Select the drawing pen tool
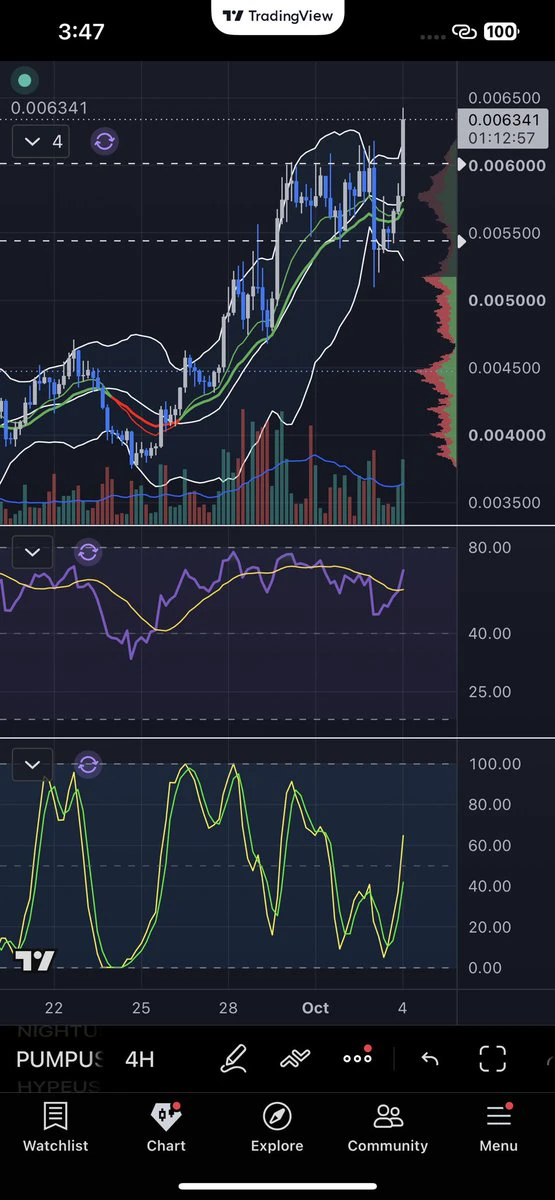This screenshot has height=1200, width=555. pos(233,1058)
